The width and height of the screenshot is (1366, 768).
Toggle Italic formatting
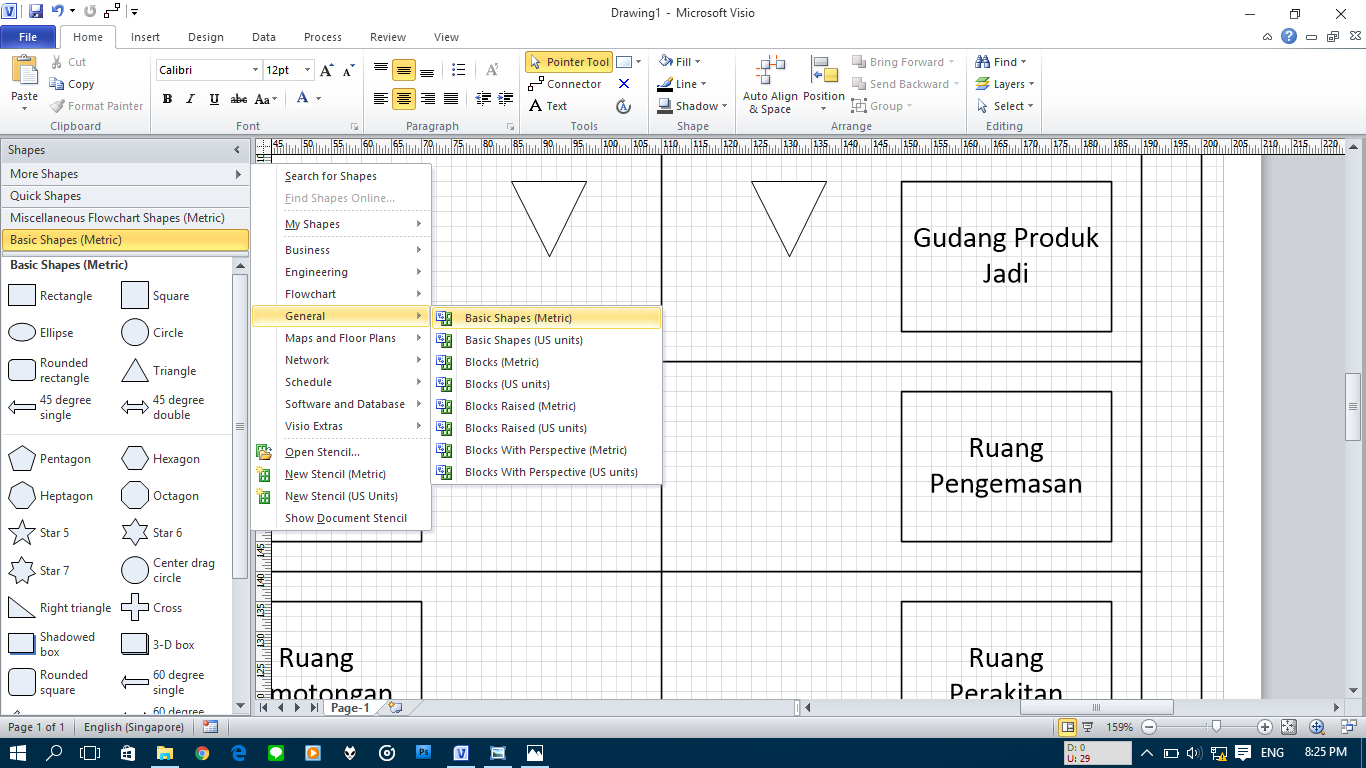coord(191,99)
